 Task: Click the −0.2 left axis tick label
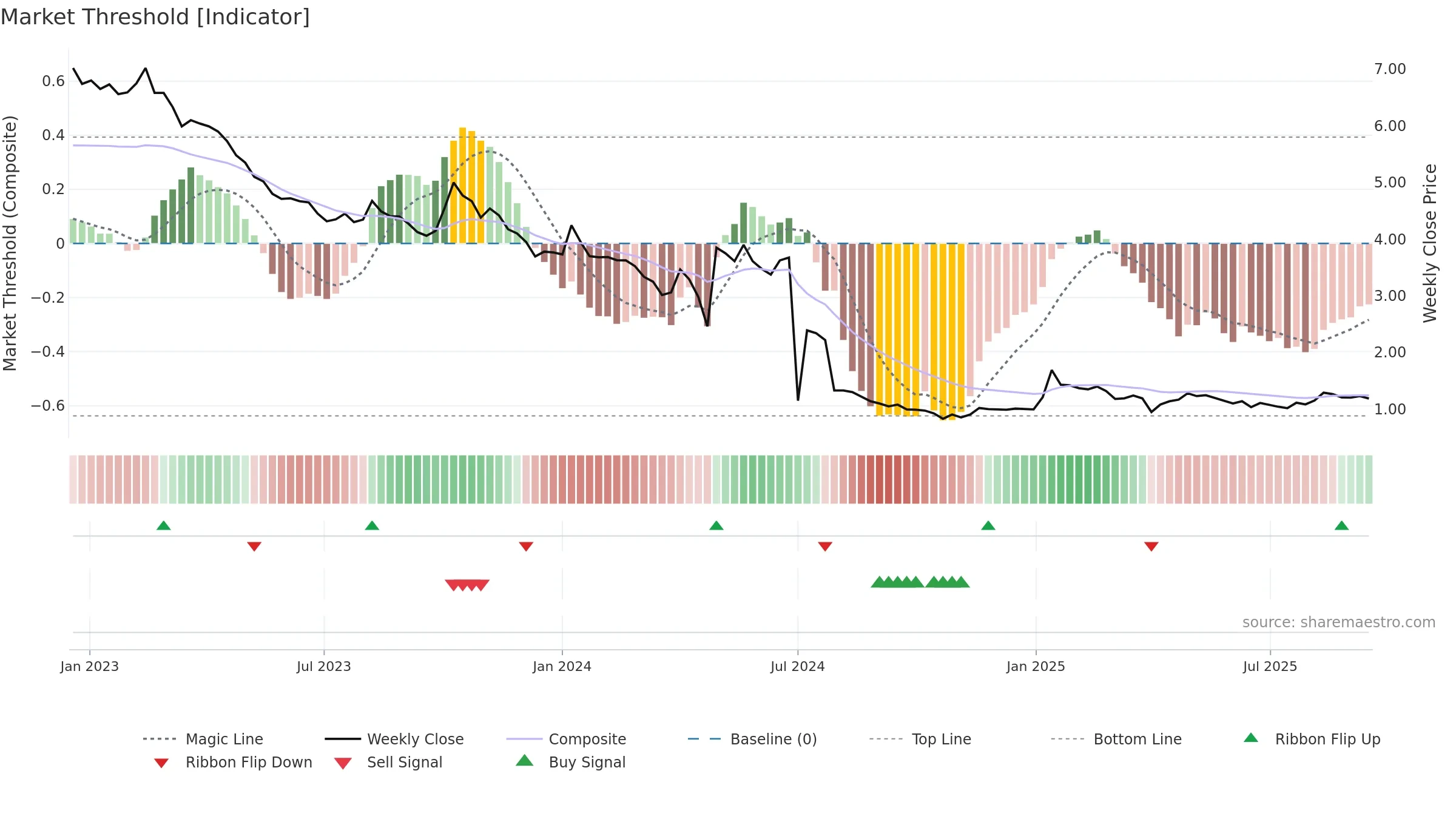coord(48,298)
